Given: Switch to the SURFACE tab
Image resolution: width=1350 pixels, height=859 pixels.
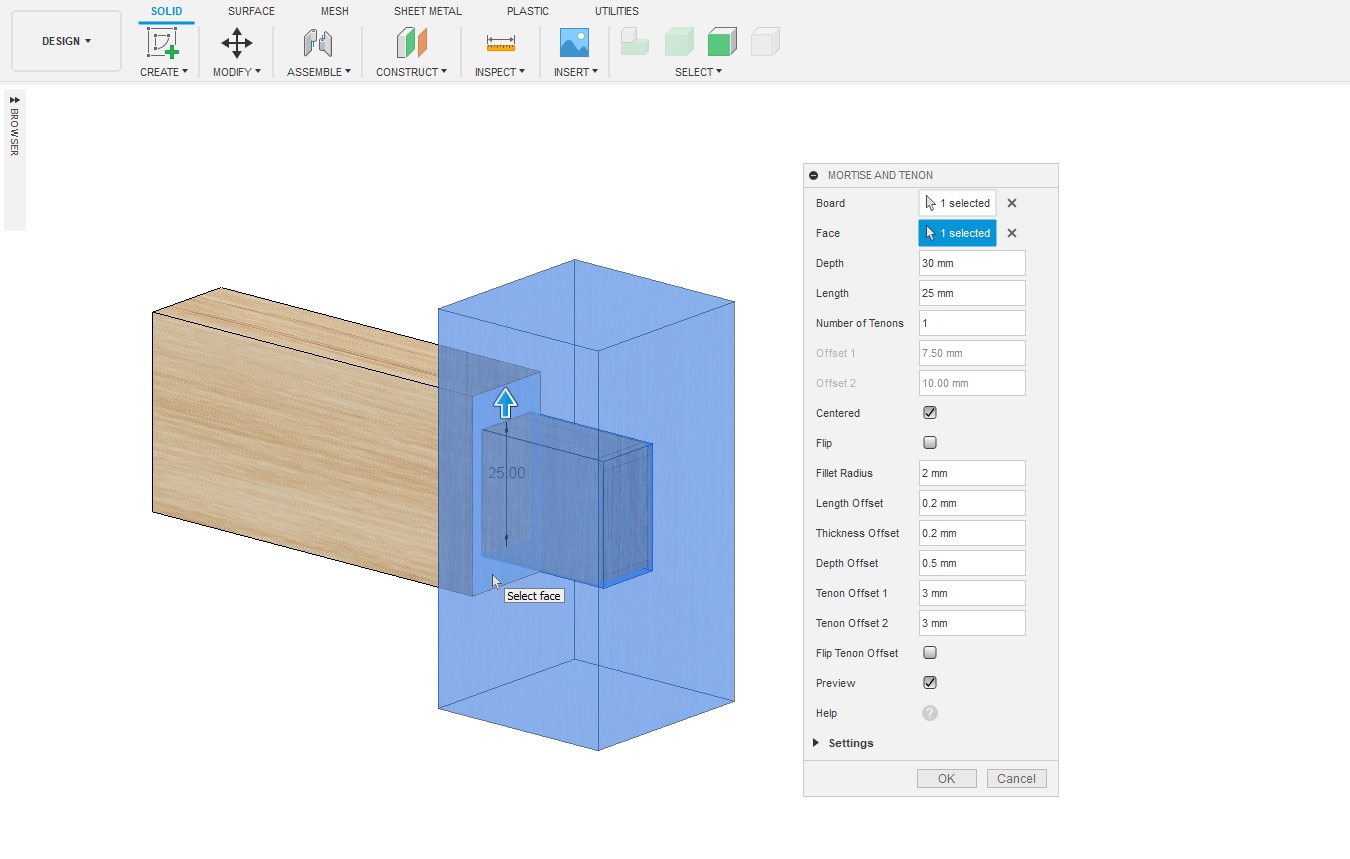Looking at the screenshot, I should (x=251, y=11).
